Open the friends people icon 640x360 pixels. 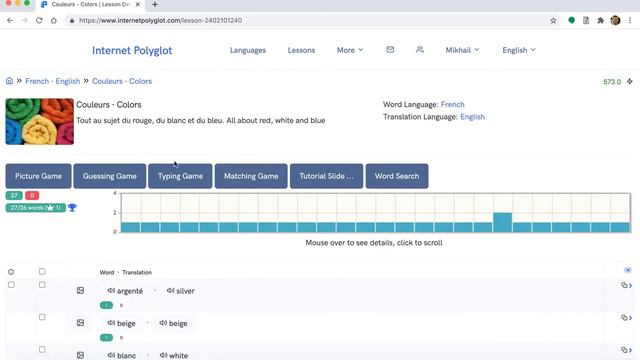(420, 50)
